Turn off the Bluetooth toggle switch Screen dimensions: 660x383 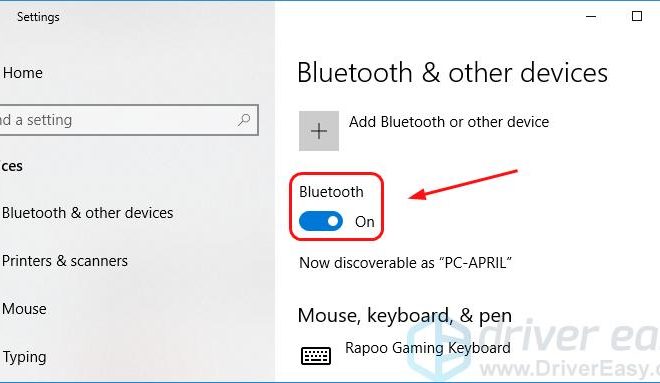point(321,221)
